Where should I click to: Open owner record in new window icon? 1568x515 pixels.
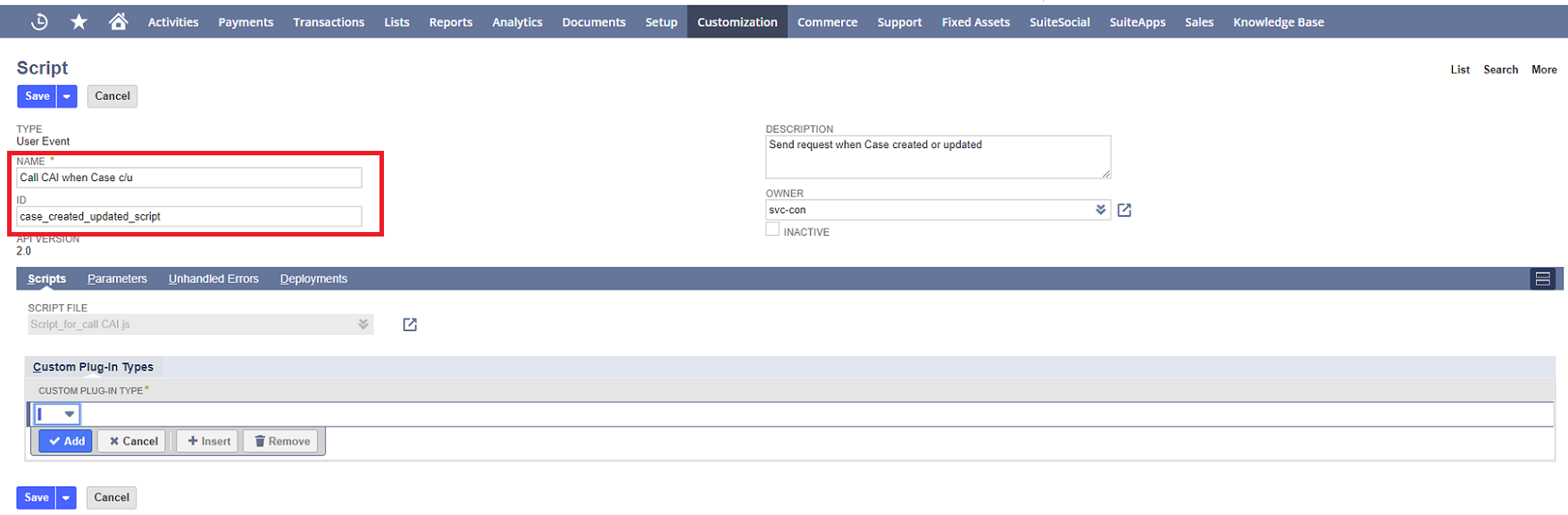(x=1124, y=210)
